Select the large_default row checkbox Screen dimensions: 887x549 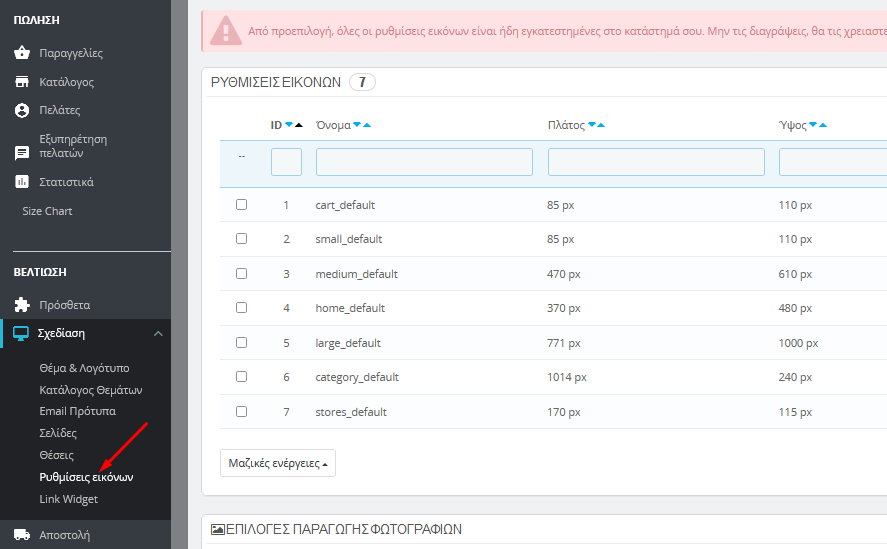click(242, 342)
